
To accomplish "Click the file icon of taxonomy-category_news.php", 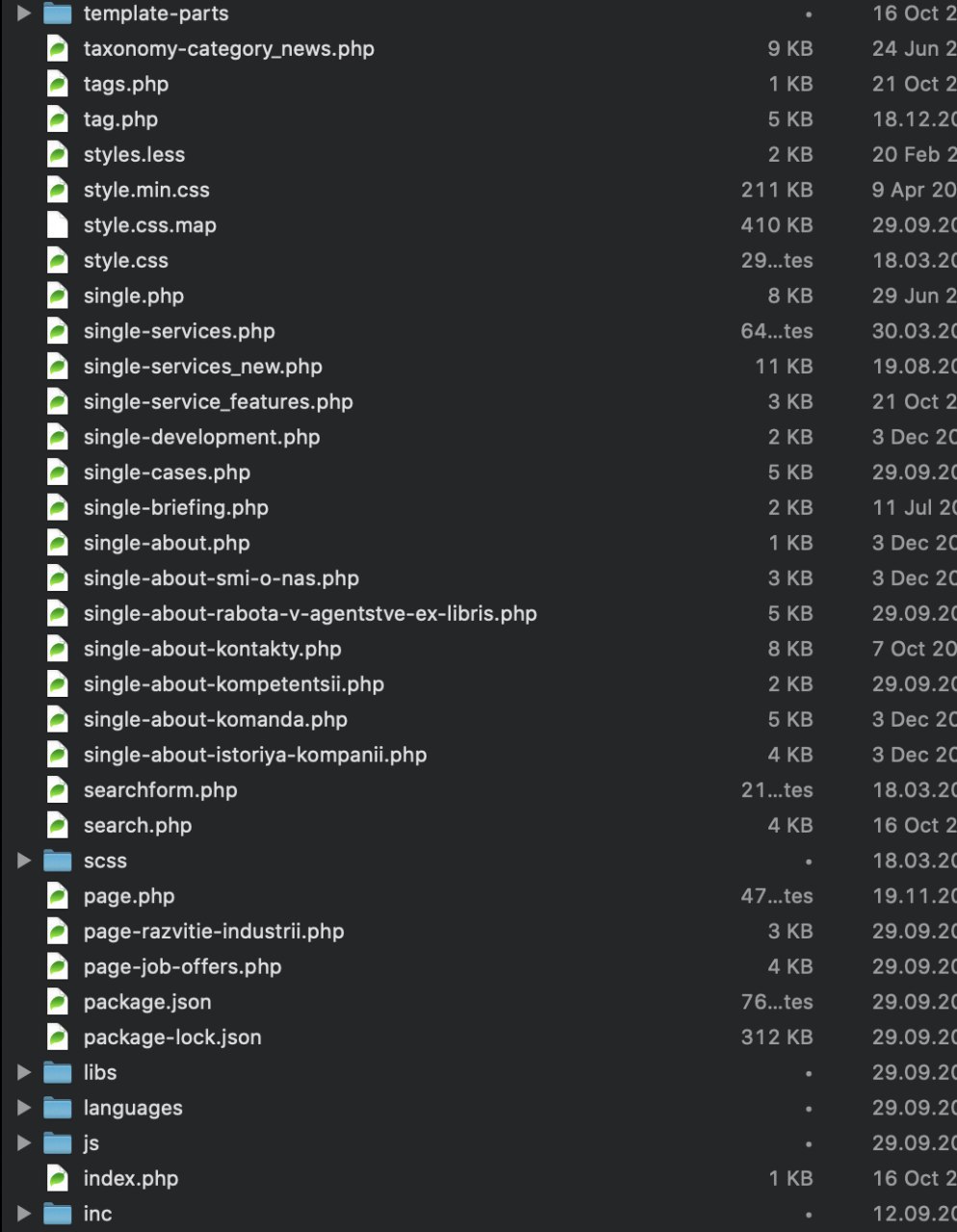I will click(x=58, y=49).
